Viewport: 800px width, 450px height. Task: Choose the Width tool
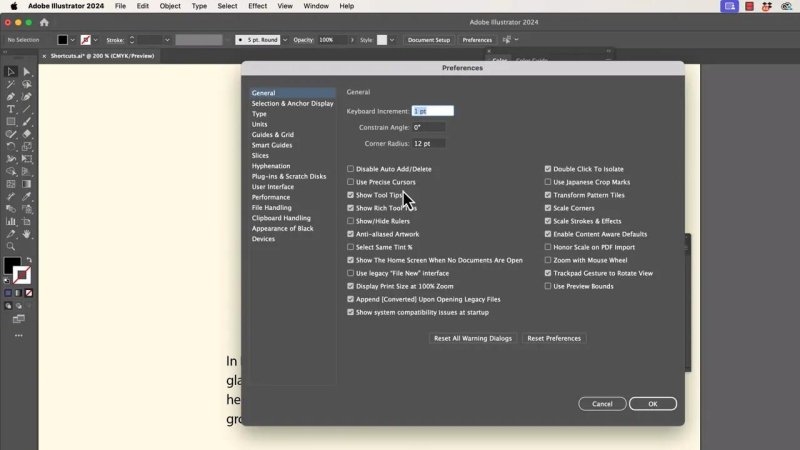11,159
